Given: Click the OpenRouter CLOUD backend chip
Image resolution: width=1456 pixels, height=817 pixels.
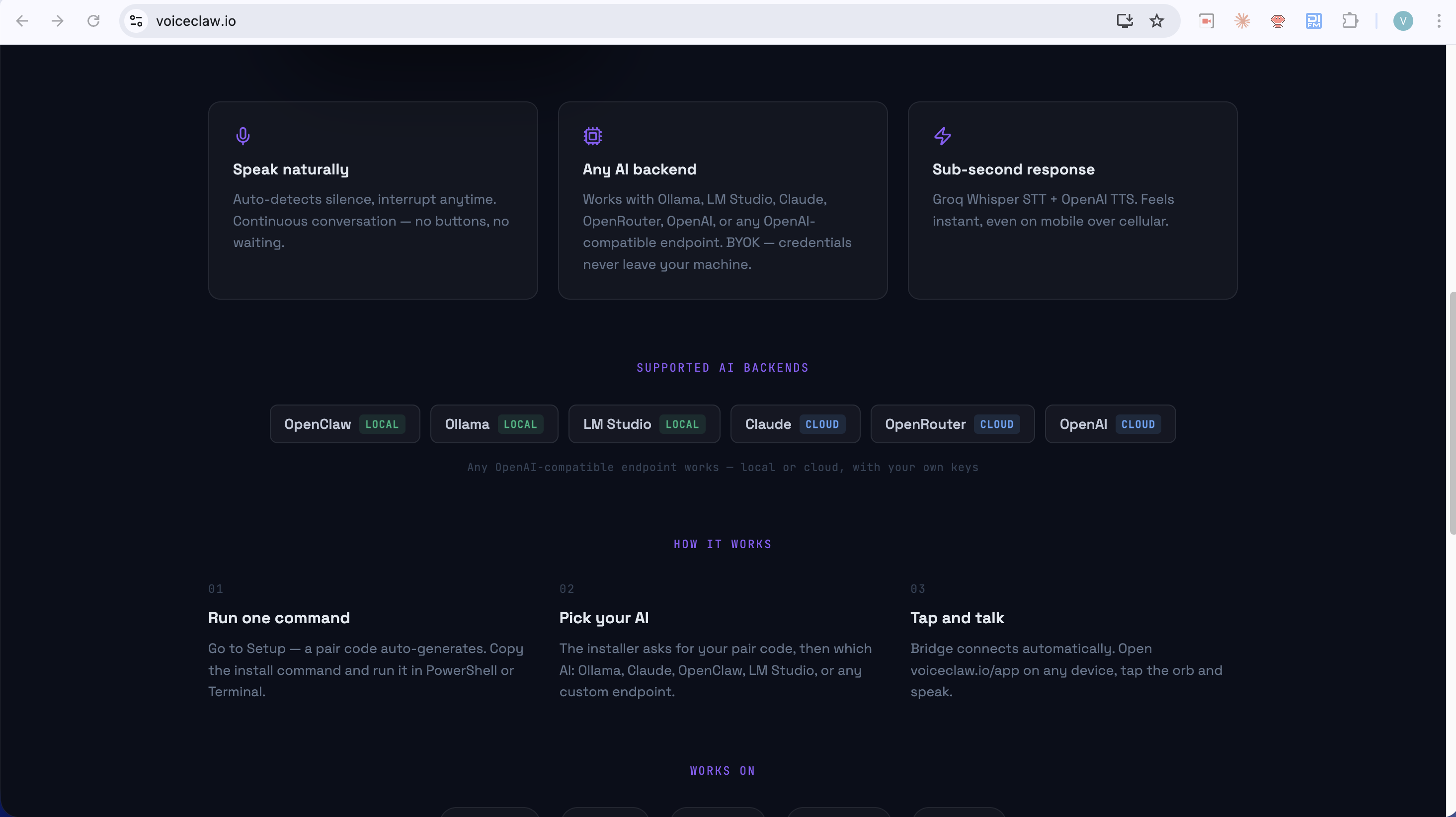Looking at the screenshot, I should point(952,424).
